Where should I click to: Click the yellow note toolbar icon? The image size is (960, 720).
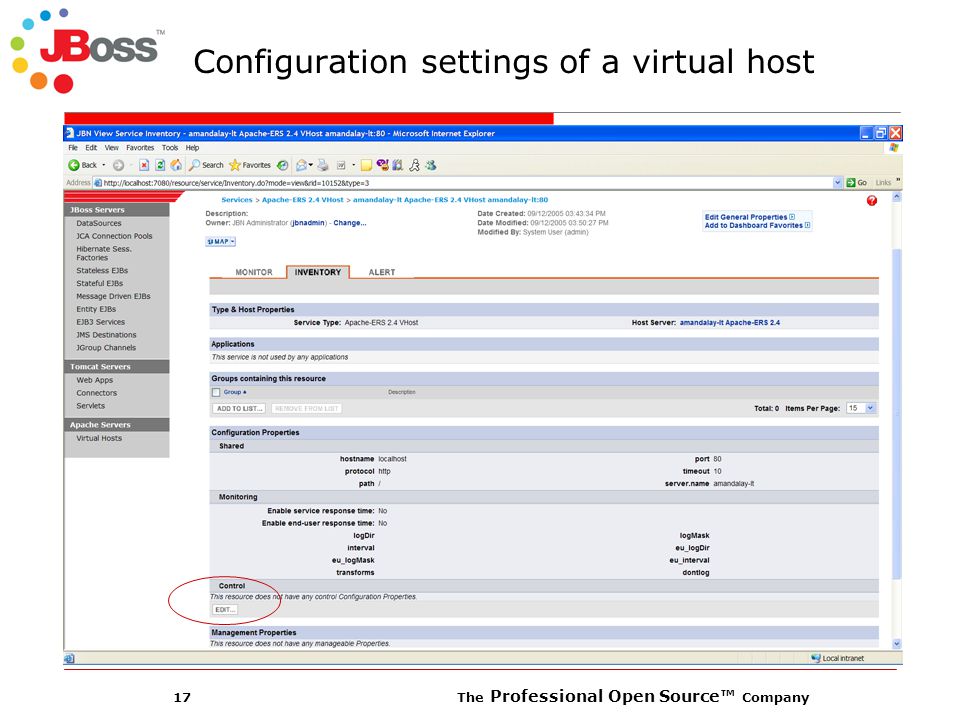[366, 165]
